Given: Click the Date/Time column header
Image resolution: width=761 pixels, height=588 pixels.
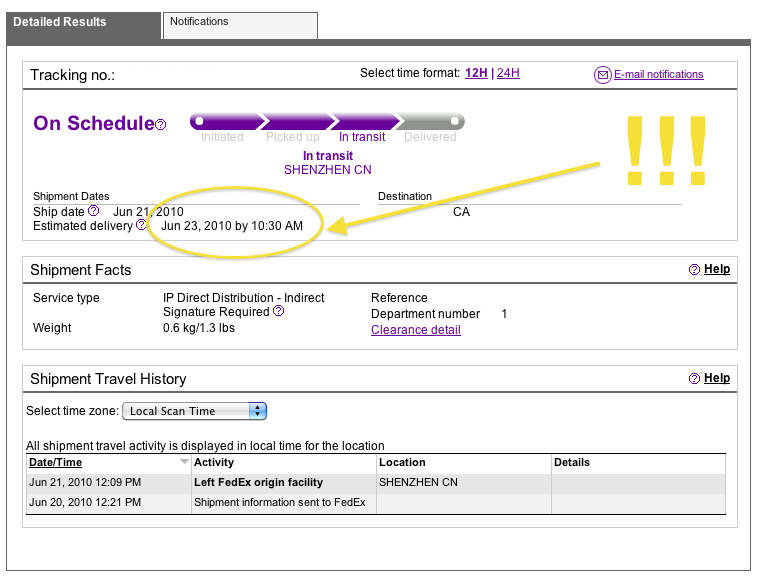Looking at the screenshot, I should [56, 463].
